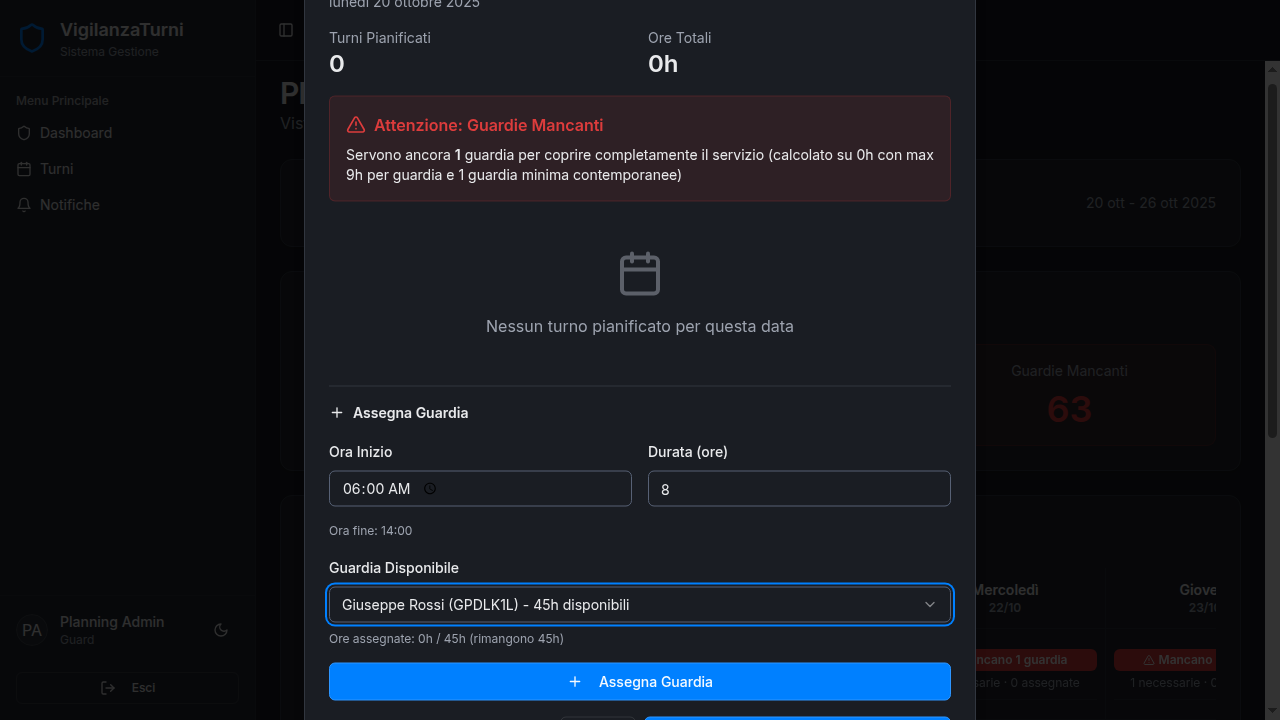1280x720 pixels.
Task: Go to Turni menu item
Action: coord(56,169)
